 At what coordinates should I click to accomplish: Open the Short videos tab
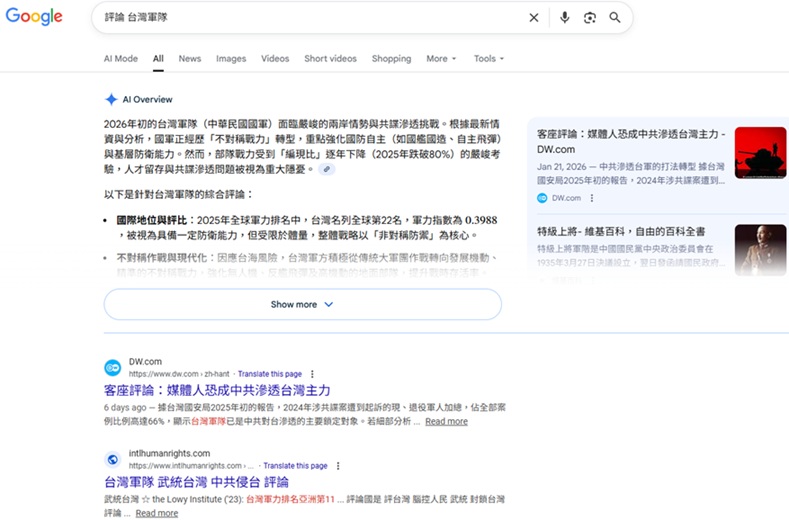tap(330, 59)
